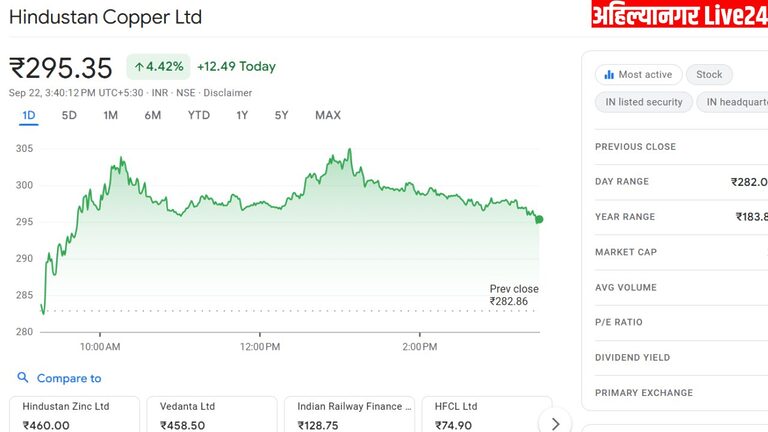Select the Stock category chip
Screen dimensions: 768x432
[709, 75]
